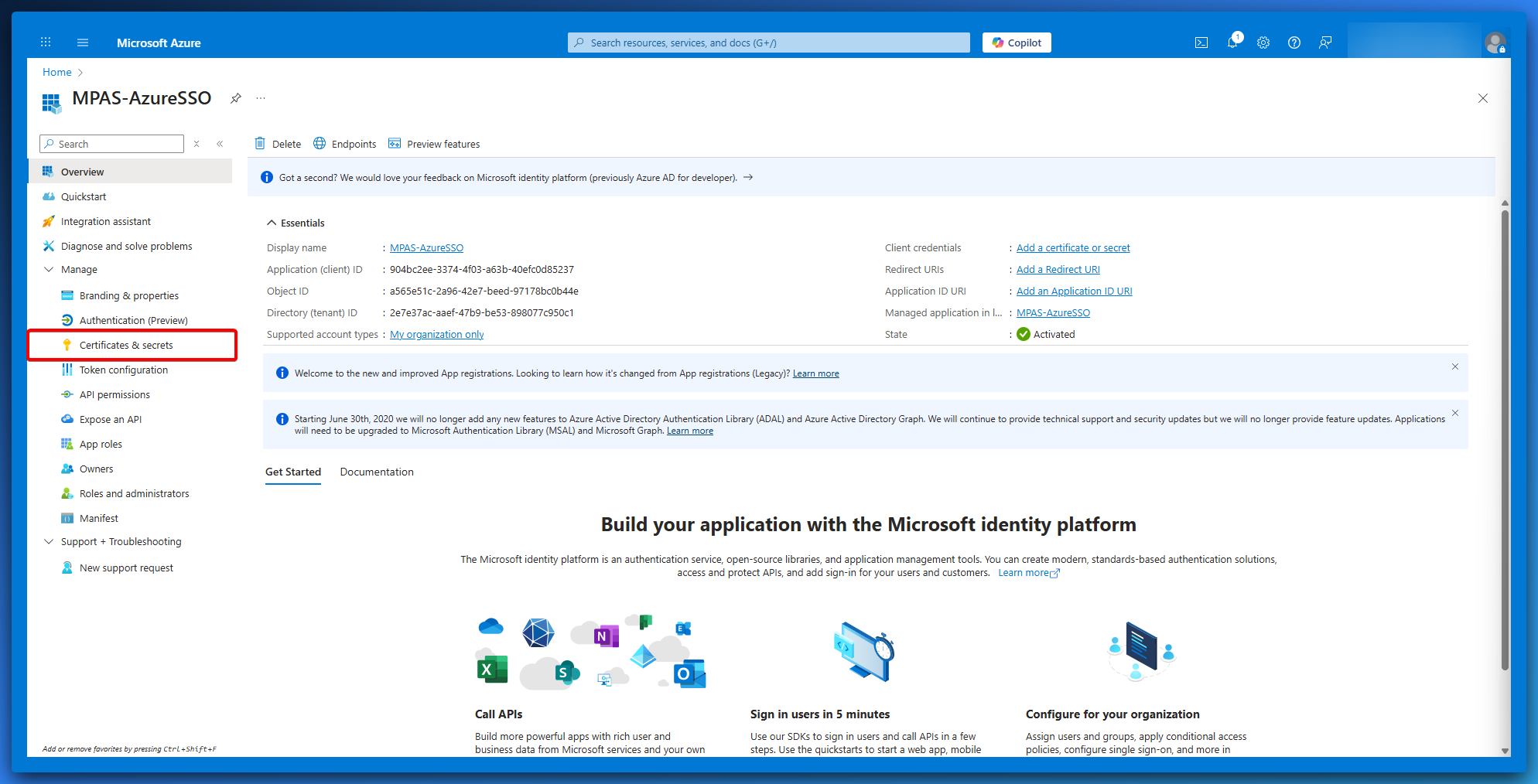Image resolution: width=1538 pixels, height=784 pixels.
Task: Open Endpoints from the toolbar
Action: [x=344, y=144]
